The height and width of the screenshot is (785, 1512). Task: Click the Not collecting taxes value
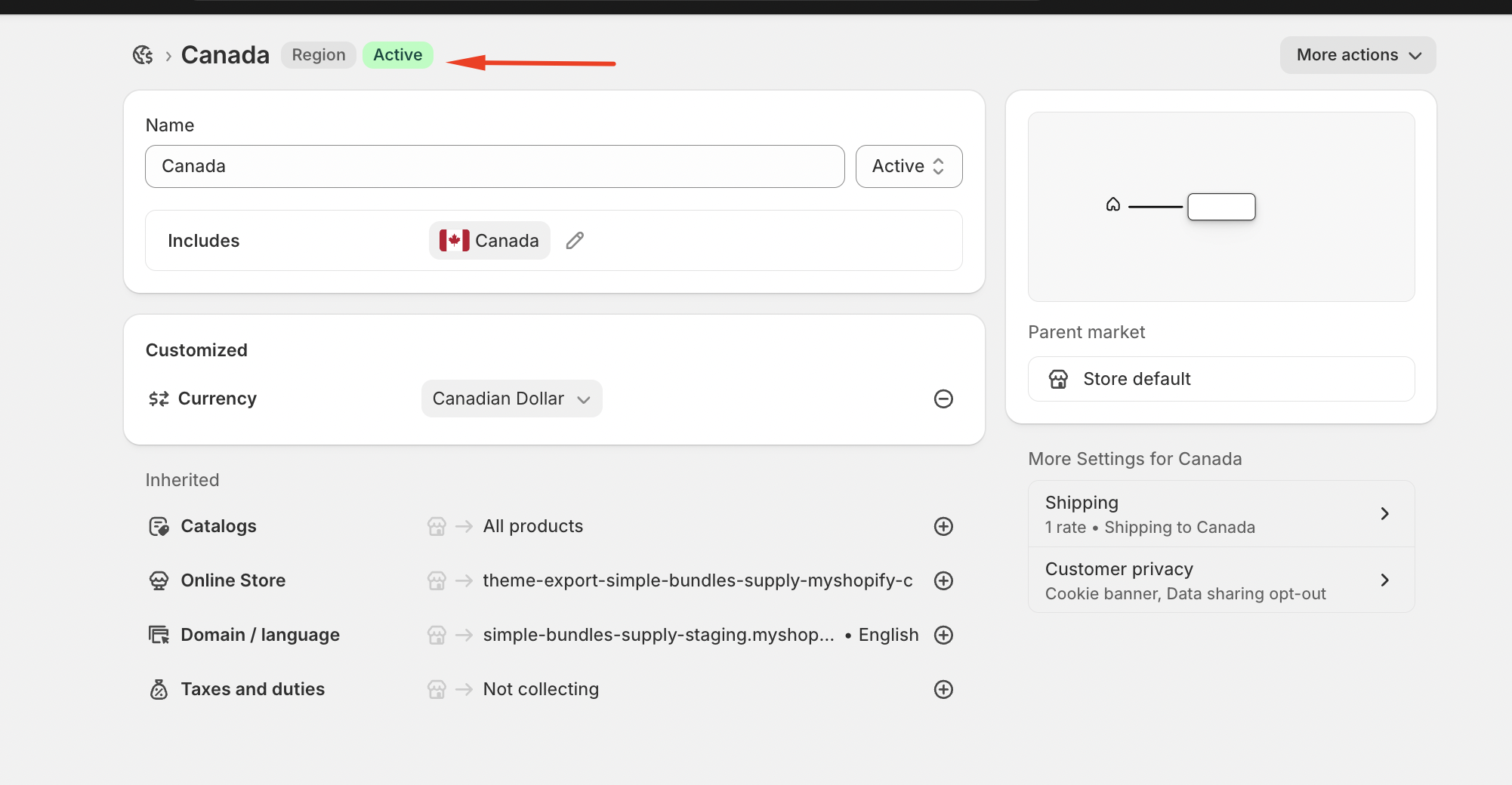541,689
